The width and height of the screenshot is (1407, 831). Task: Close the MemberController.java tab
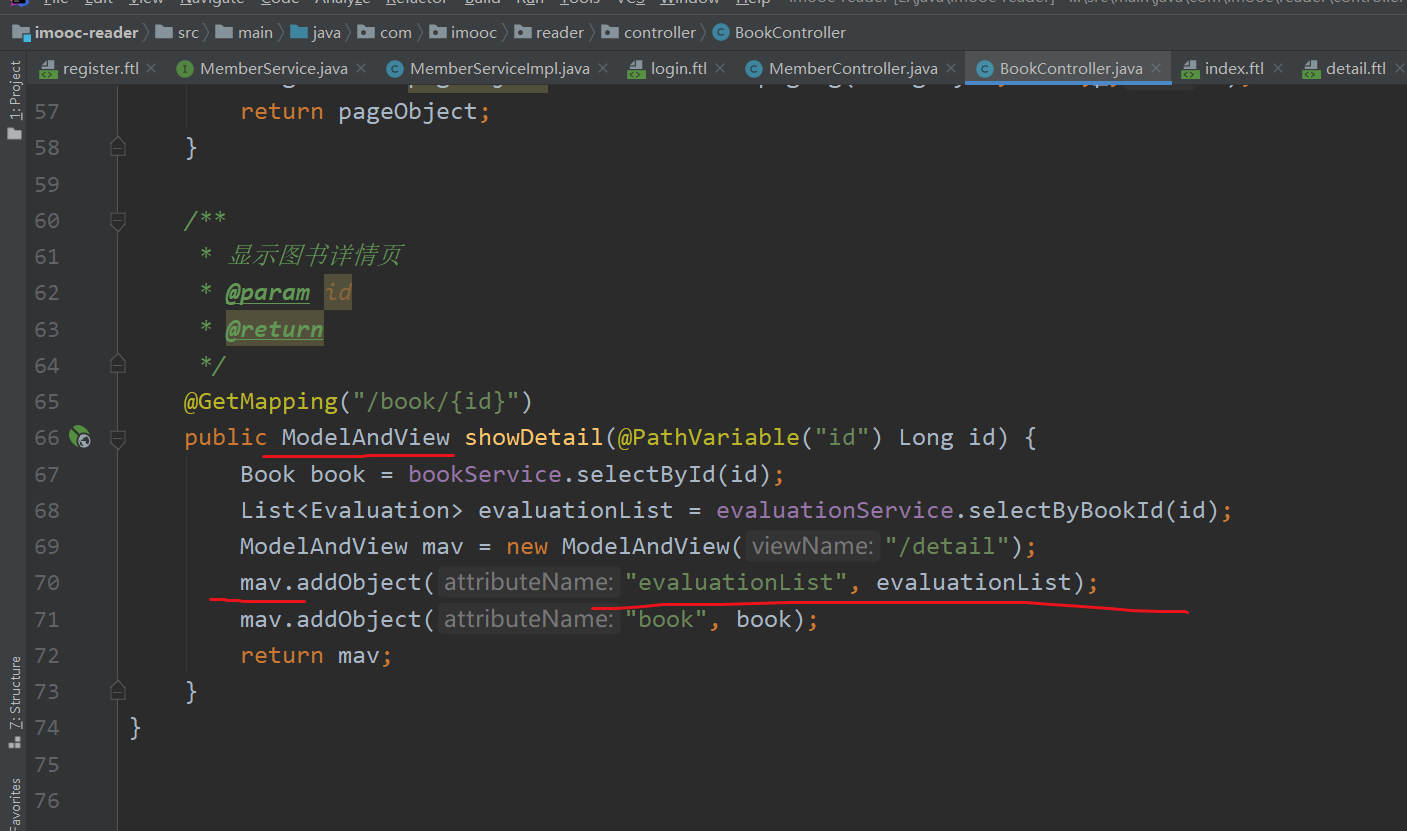(951, 68)
